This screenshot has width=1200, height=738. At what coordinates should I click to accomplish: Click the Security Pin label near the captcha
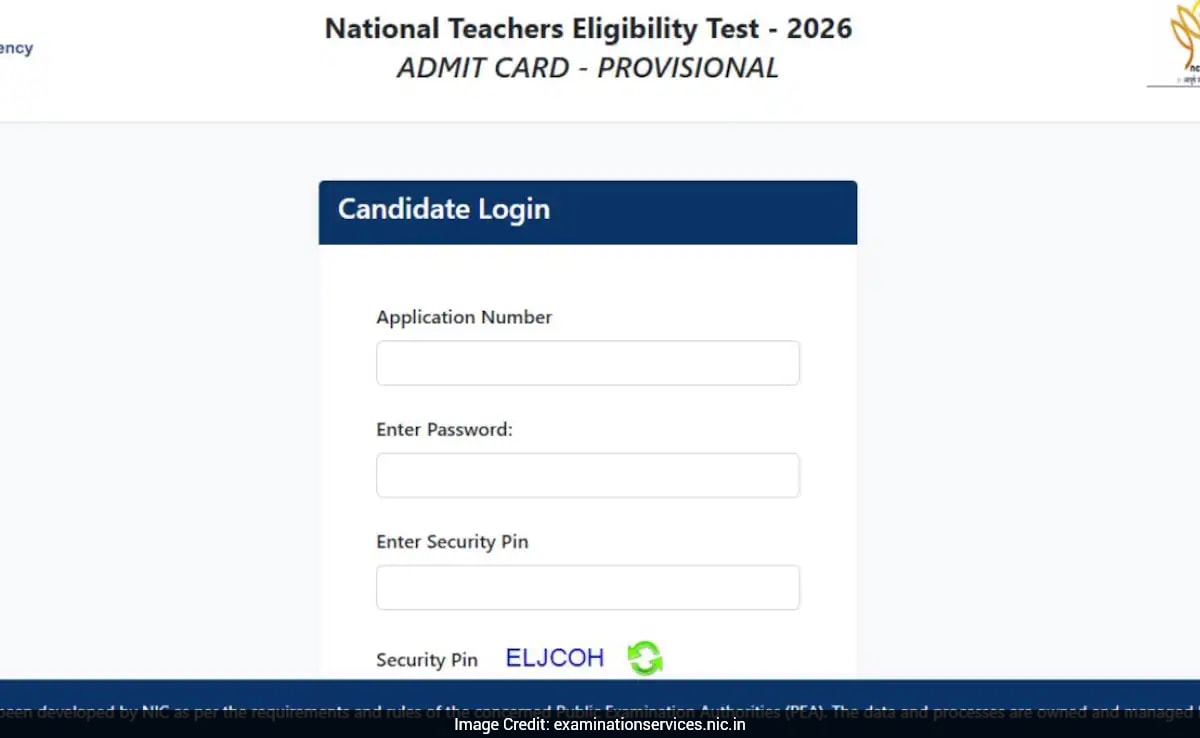426,660
